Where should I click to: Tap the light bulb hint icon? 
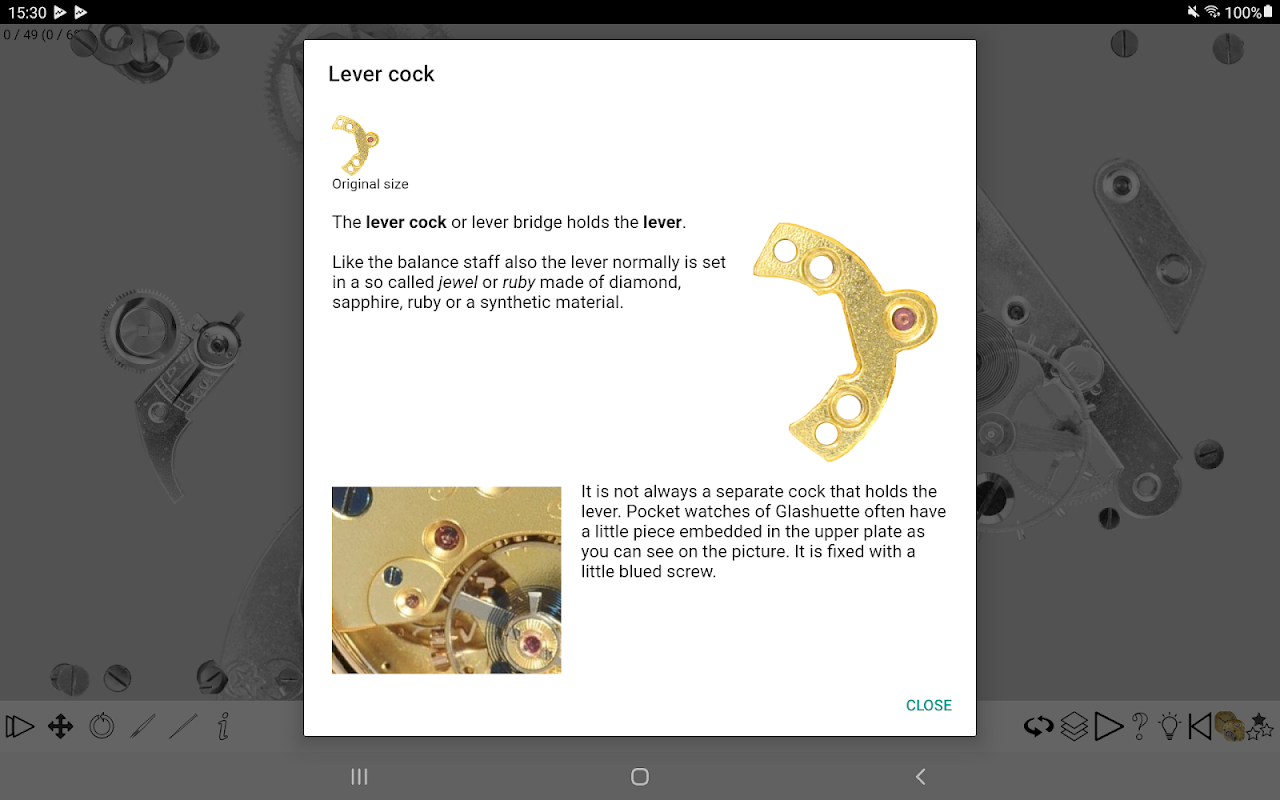(1170, 726)
